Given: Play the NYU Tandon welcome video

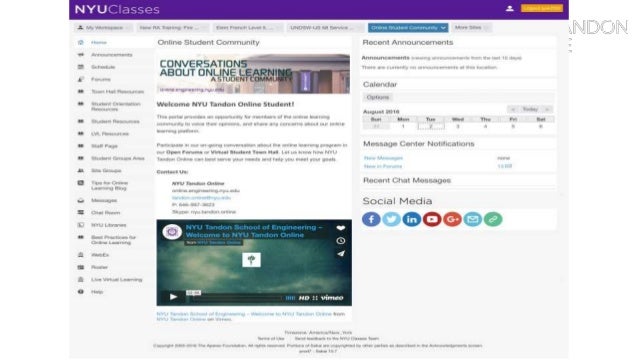Looking at the screenshot, I should coord(173,297).
